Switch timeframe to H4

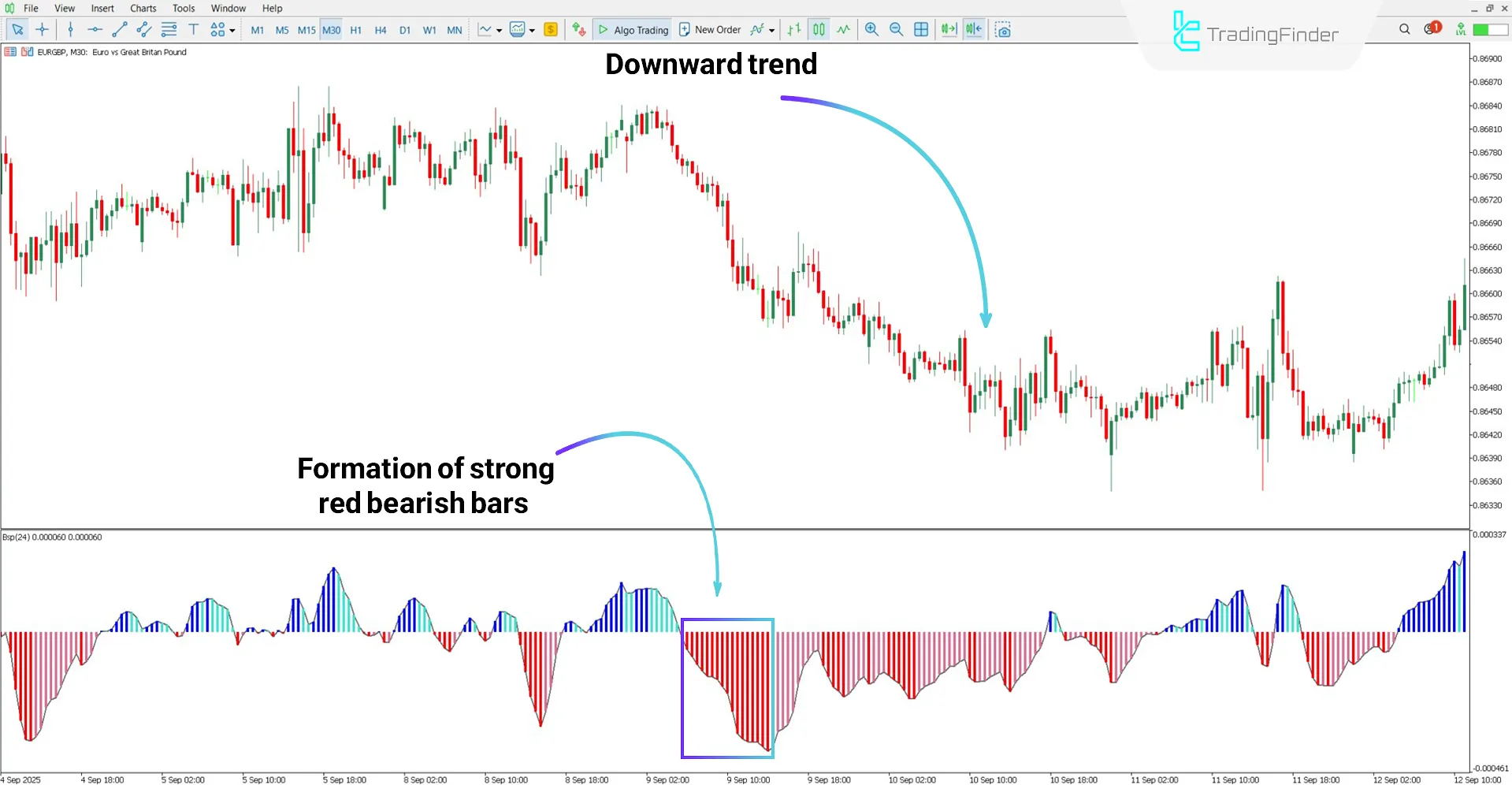[x=381, y=29]
